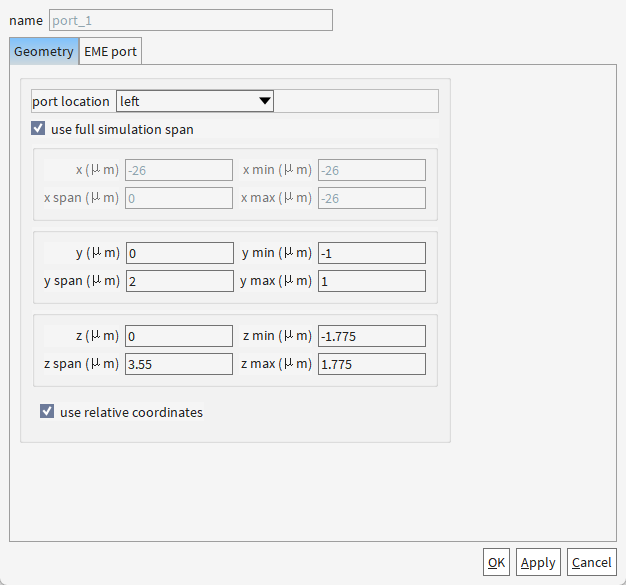
Task: Switch to the Geometry tab
Action: point(44,51)
